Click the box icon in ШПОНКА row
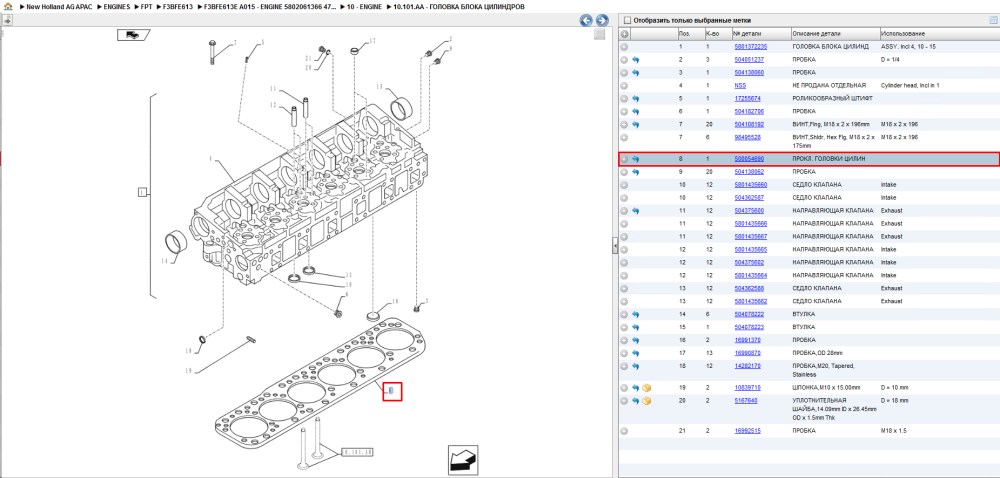Viewport: 1000px width, 478px height. 646,387
